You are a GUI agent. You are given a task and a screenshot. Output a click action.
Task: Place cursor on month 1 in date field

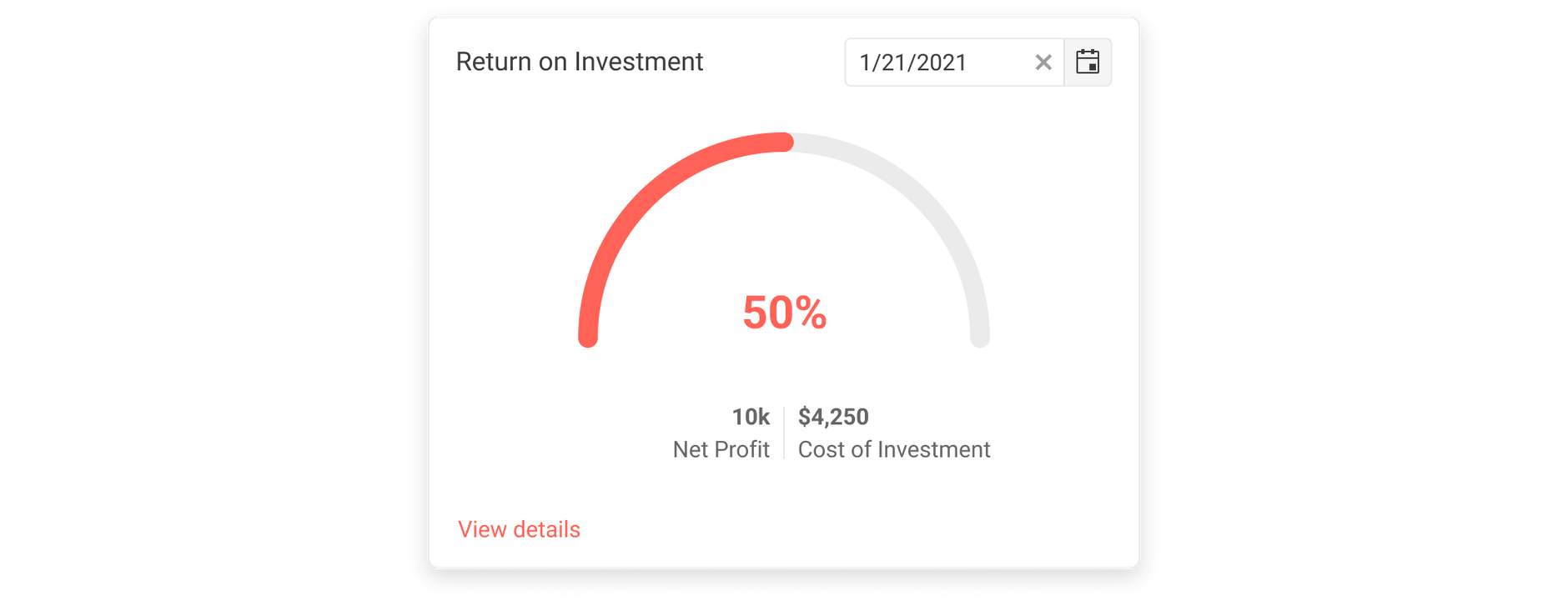click(x=865, y=63)
